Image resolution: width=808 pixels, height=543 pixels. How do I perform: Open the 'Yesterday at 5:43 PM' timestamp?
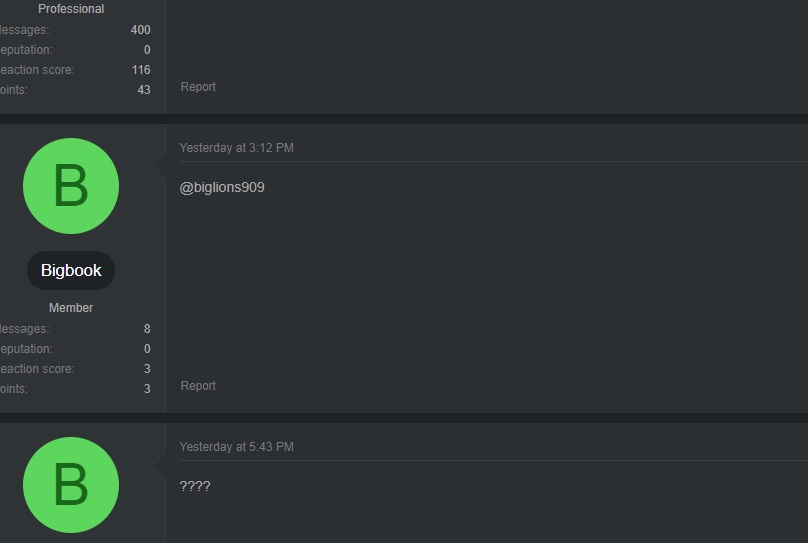coord(236,447)
